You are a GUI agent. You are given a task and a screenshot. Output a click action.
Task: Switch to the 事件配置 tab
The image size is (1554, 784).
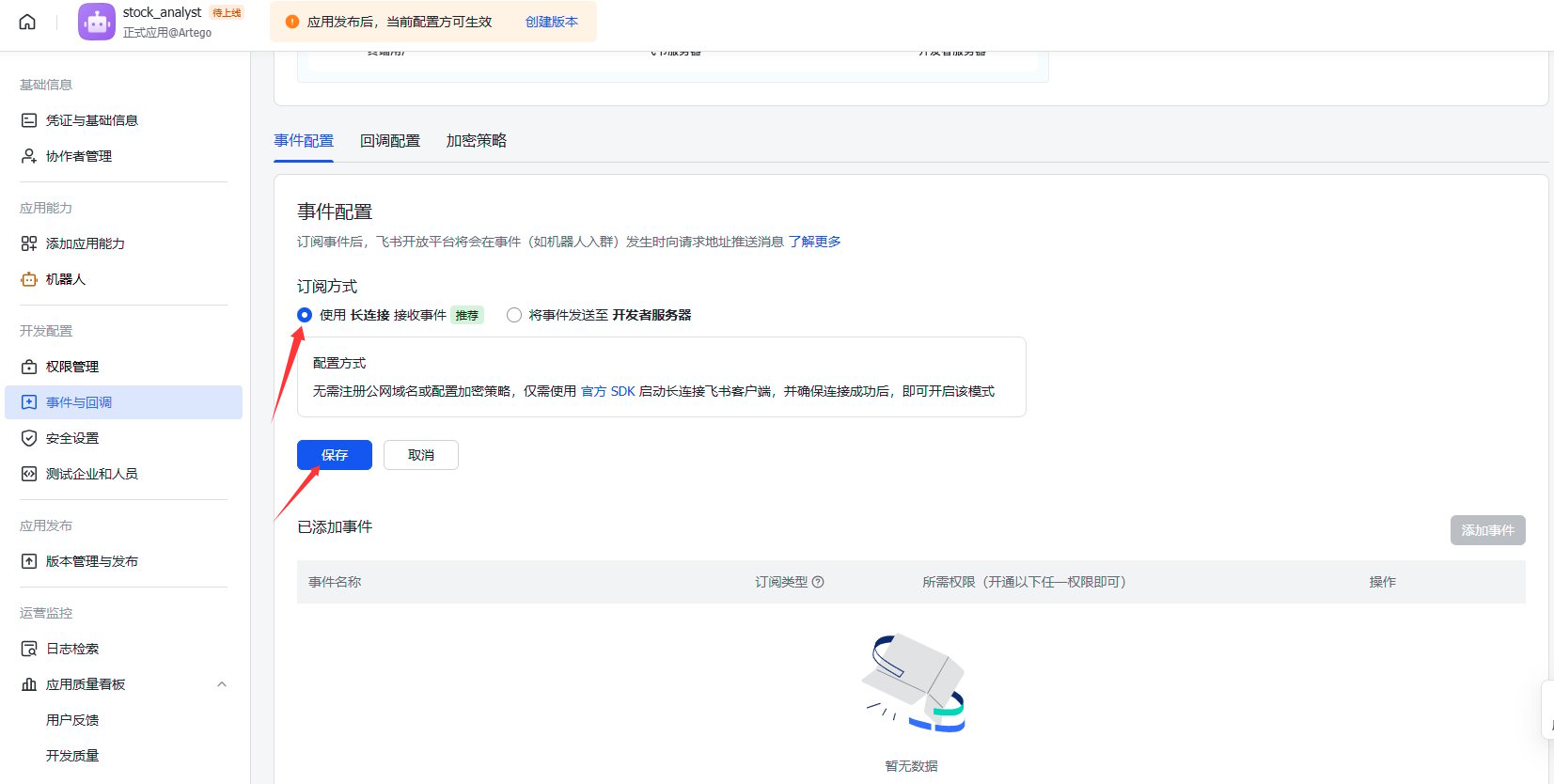pos(304,141)
